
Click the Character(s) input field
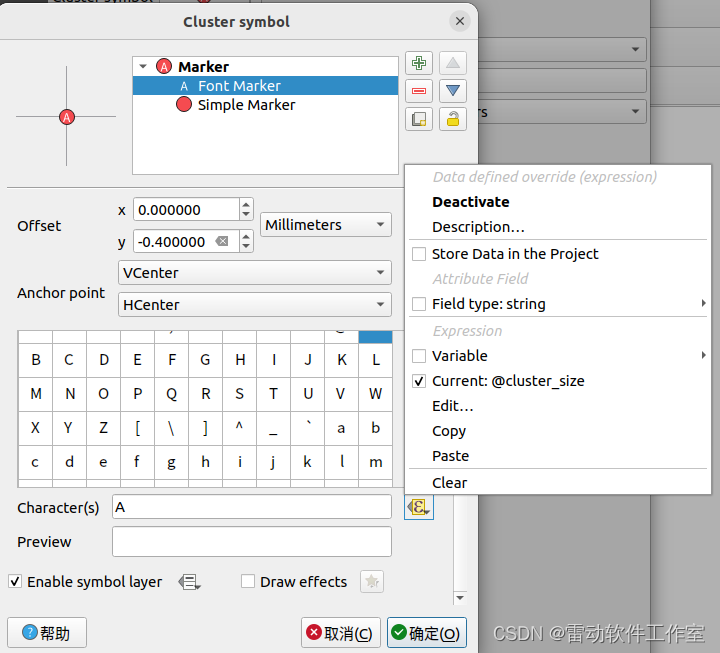click(252, 507)
